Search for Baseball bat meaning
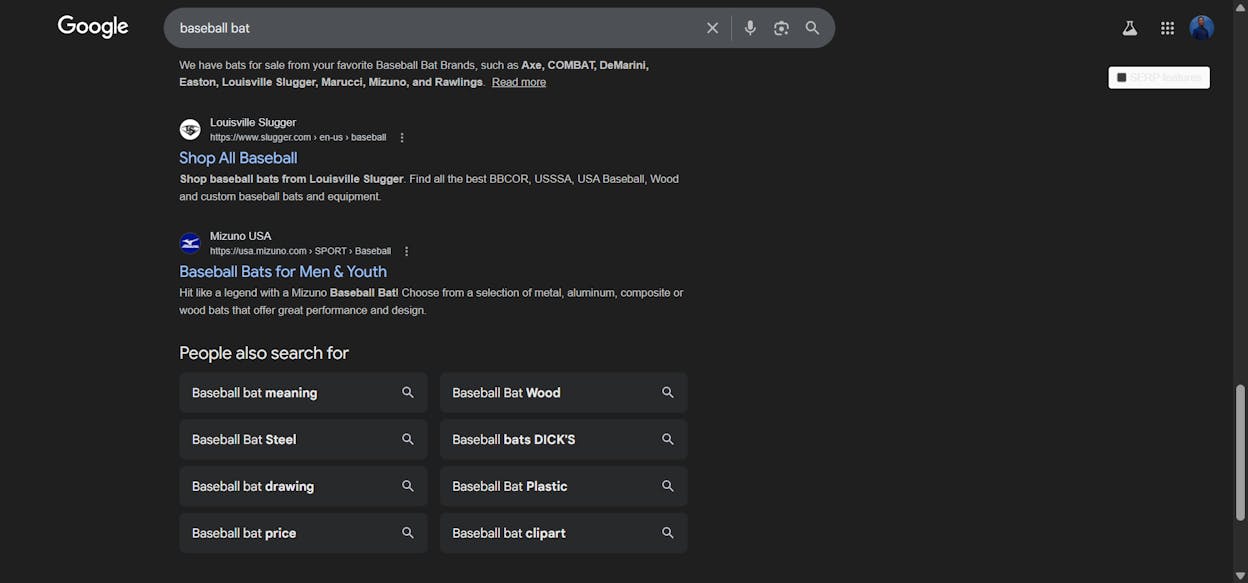The height and width of the screenshot is (583, 1248). (x=303, y=393)
